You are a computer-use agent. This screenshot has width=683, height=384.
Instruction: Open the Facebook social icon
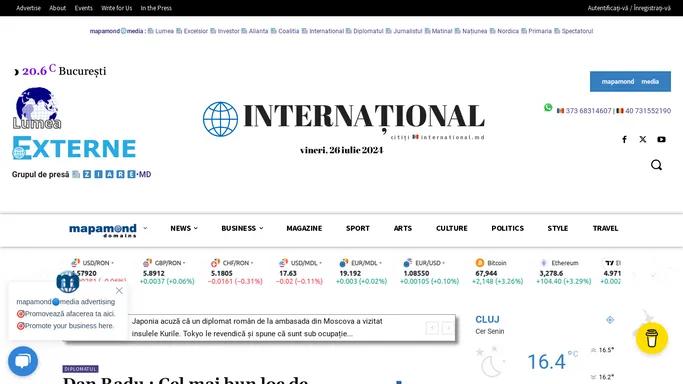click(624, 139)
